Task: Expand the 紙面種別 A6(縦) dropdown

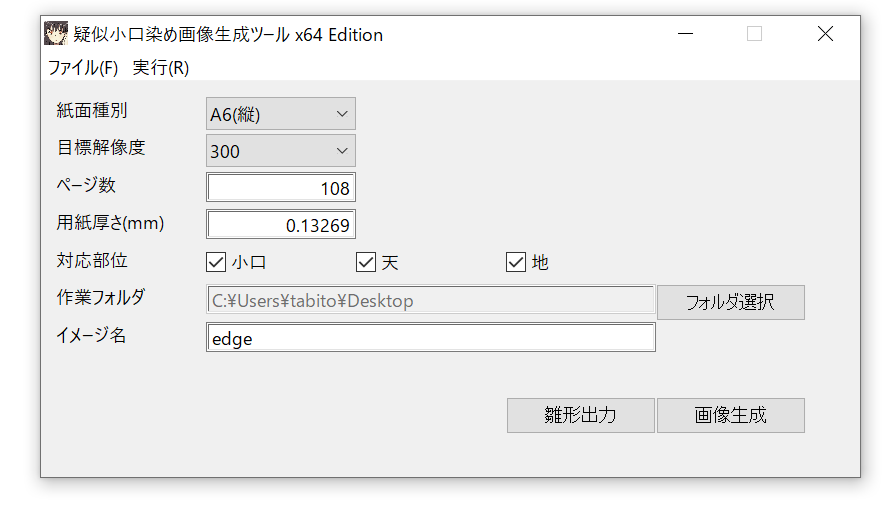Action: (280, 114)
